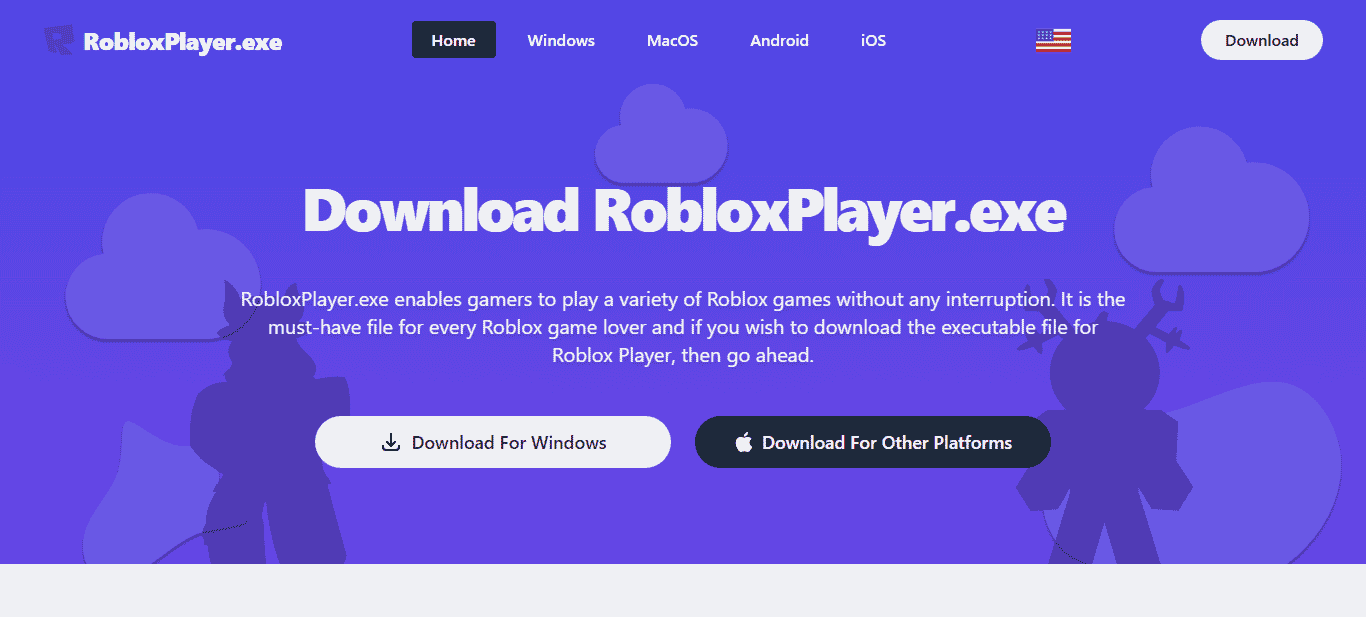Click the Apple logo icon
1366x617 pixels.
(743, 443)
